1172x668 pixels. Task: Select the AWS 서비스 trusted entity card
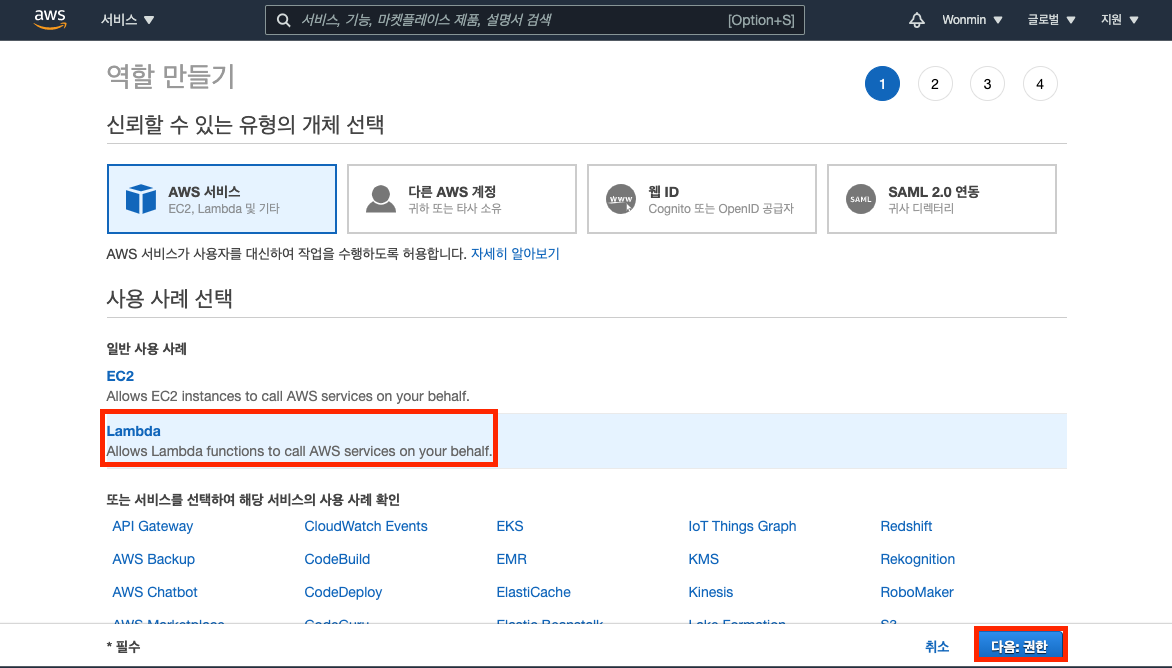[x=222, y=199]
